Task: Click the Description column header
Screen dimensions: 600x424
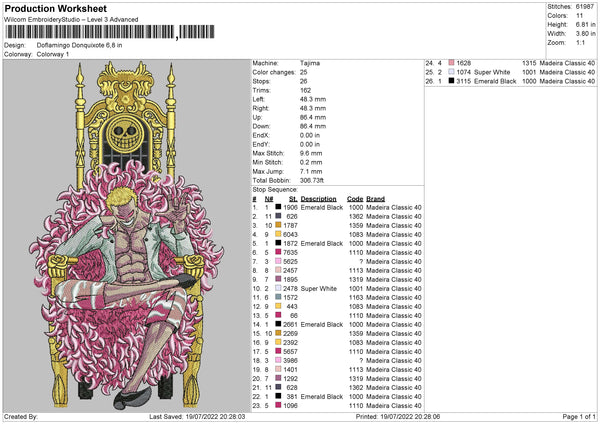Action: tap(318, 199)
